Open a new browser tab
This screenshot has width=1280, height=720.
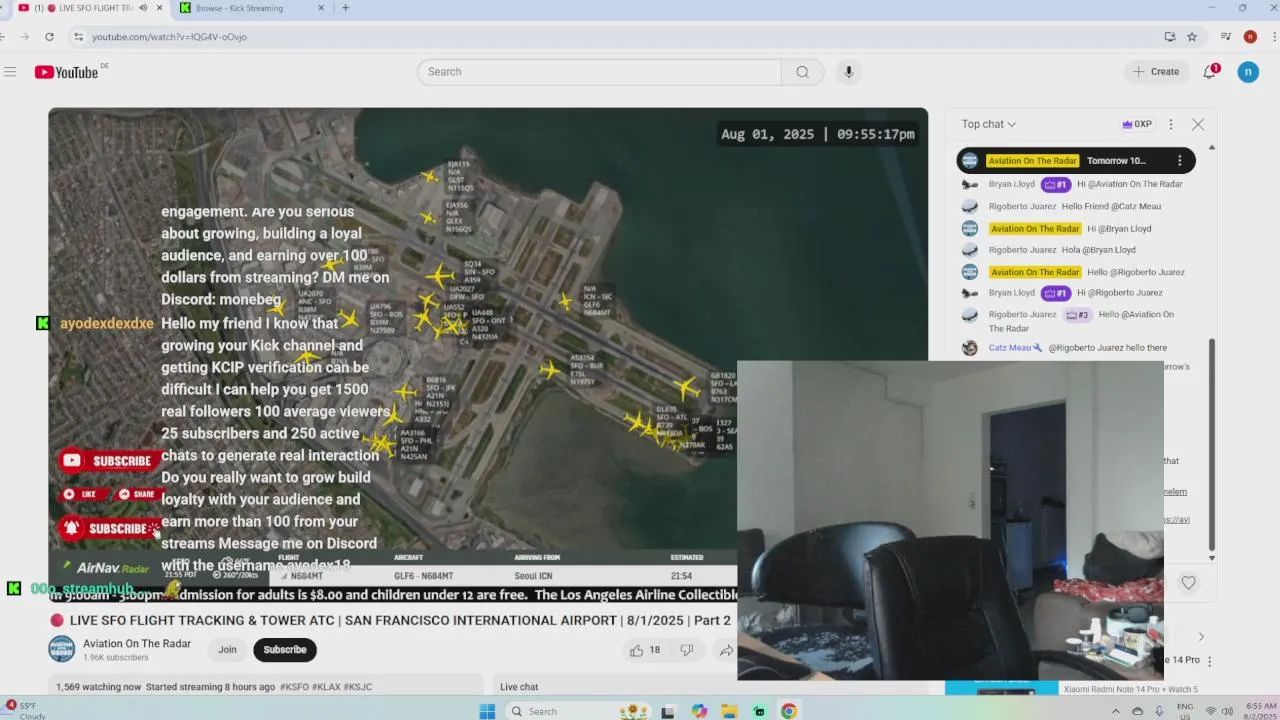pyautogui.click(x=345, y=8)
